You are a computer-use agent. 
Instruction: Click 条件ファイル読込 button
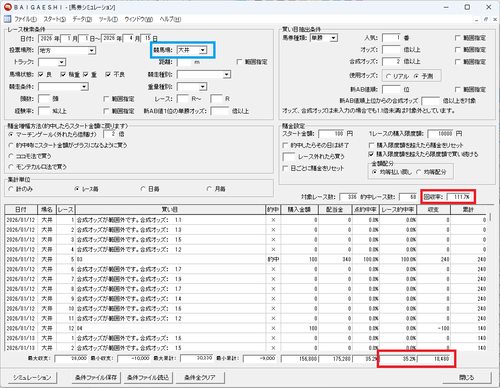148,378
